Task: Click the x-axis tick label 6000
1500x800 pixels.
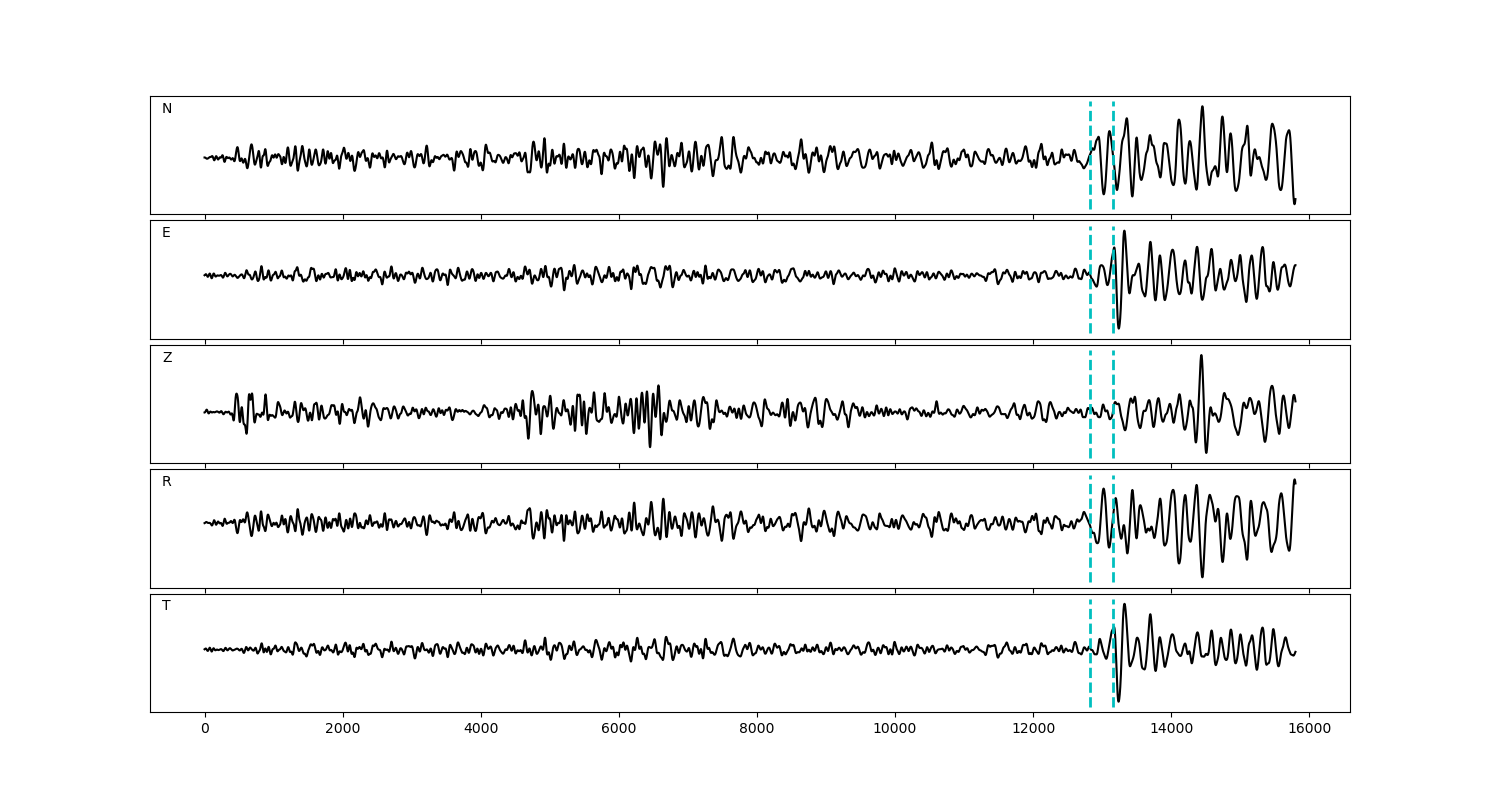Action: (619, 729)
